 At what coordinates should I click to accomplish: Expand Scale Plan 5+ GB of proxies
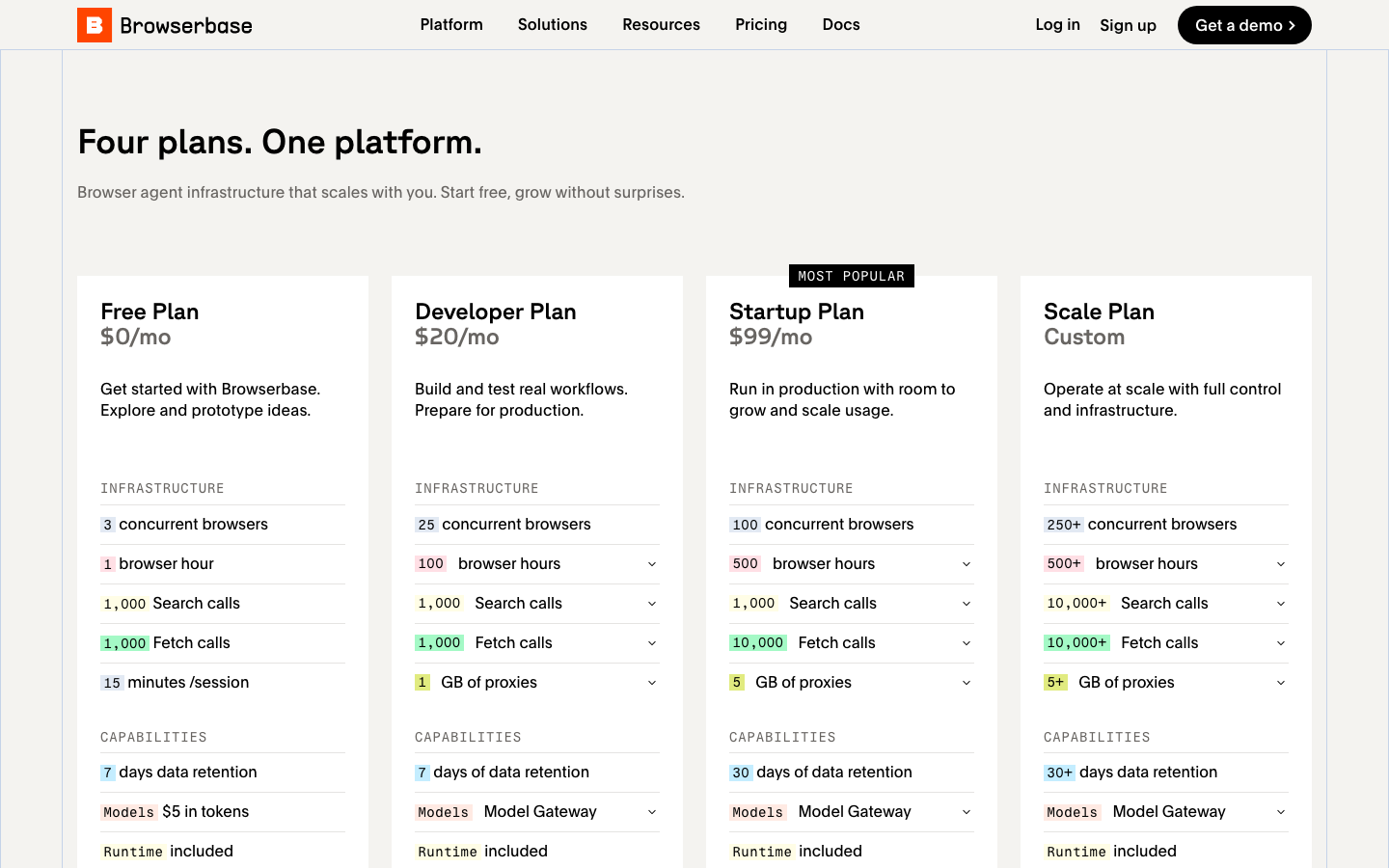[x=1166, y=683]
